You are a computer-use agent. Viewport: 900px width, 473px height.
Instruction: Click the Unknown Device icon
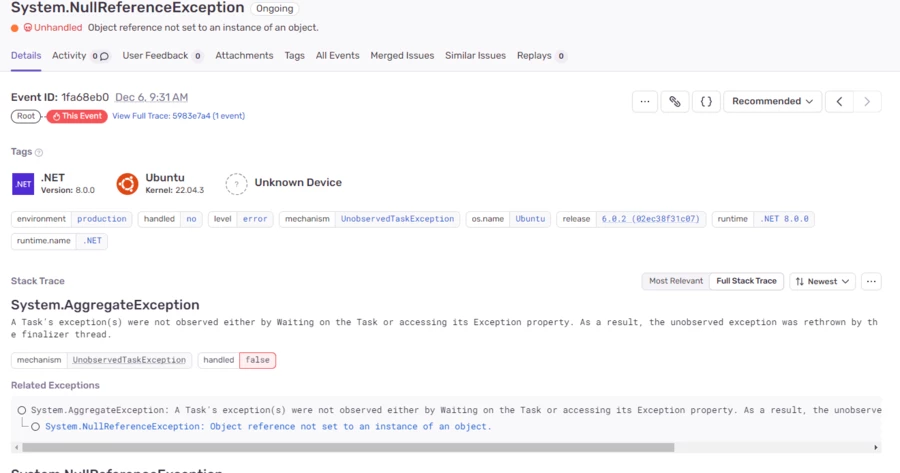[x=236, y=184]
